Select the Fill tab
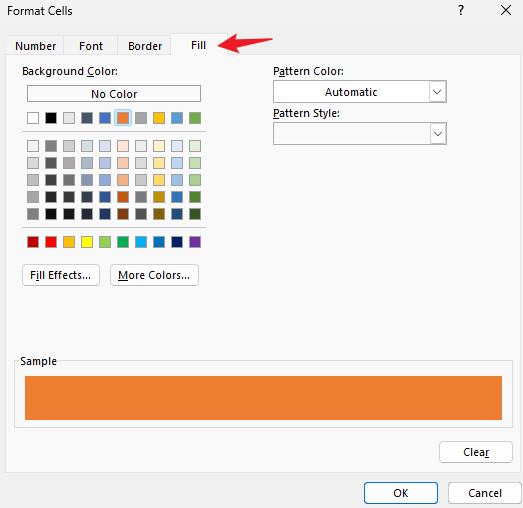 (x=198, y=45)
